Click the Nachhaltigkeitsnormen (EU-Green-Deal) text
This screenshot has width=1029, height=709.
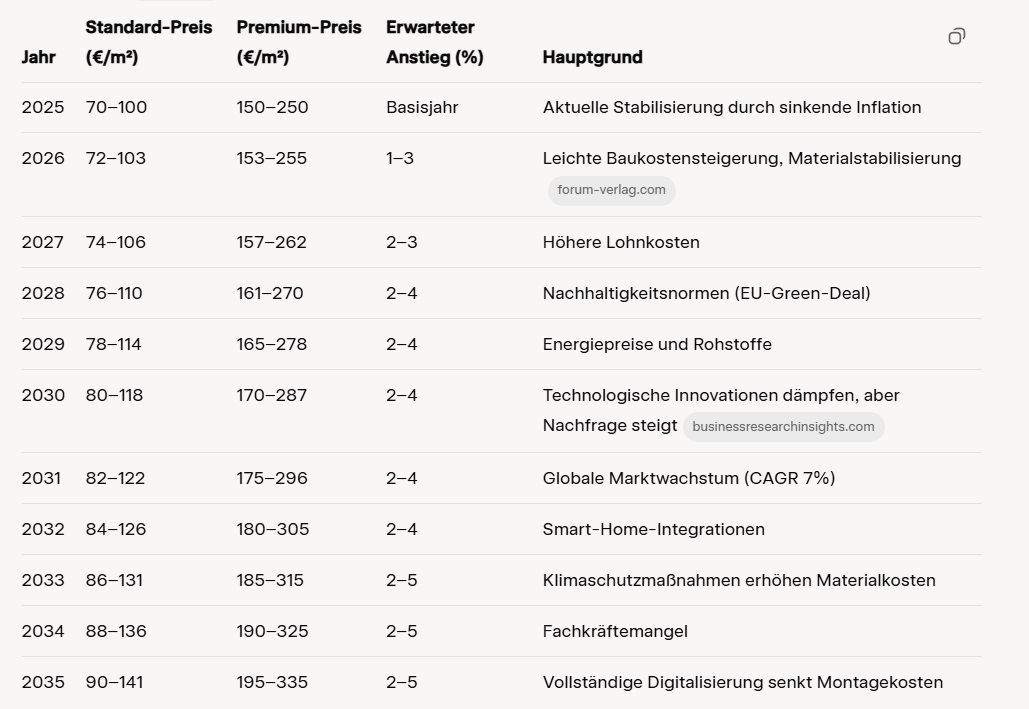(706, 294)
